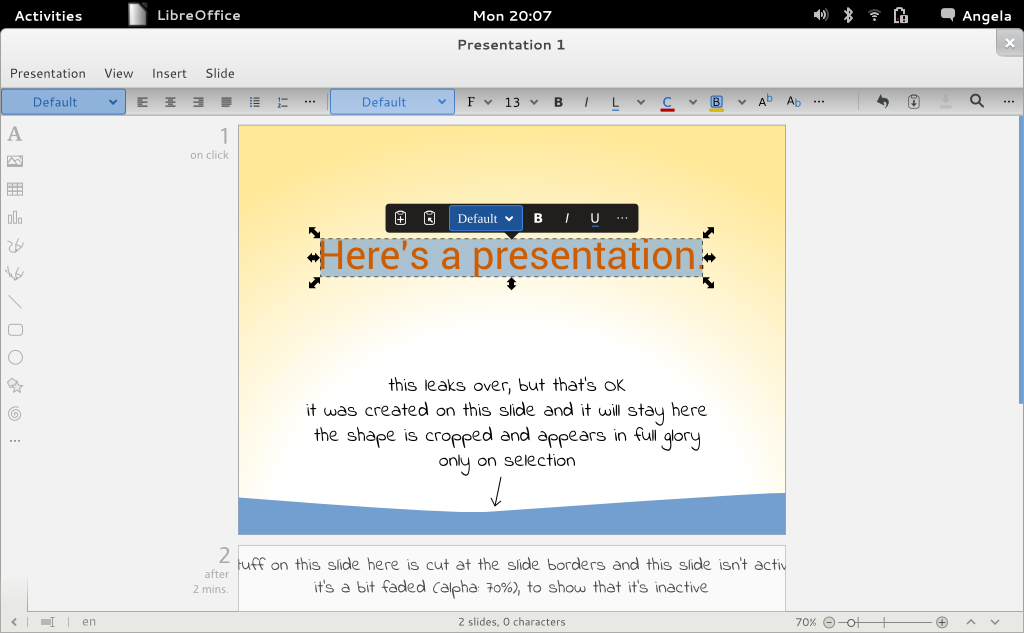Click Activities in the top bar
The width and height of the screenshot is (1024, 633).
pos(48,15)
